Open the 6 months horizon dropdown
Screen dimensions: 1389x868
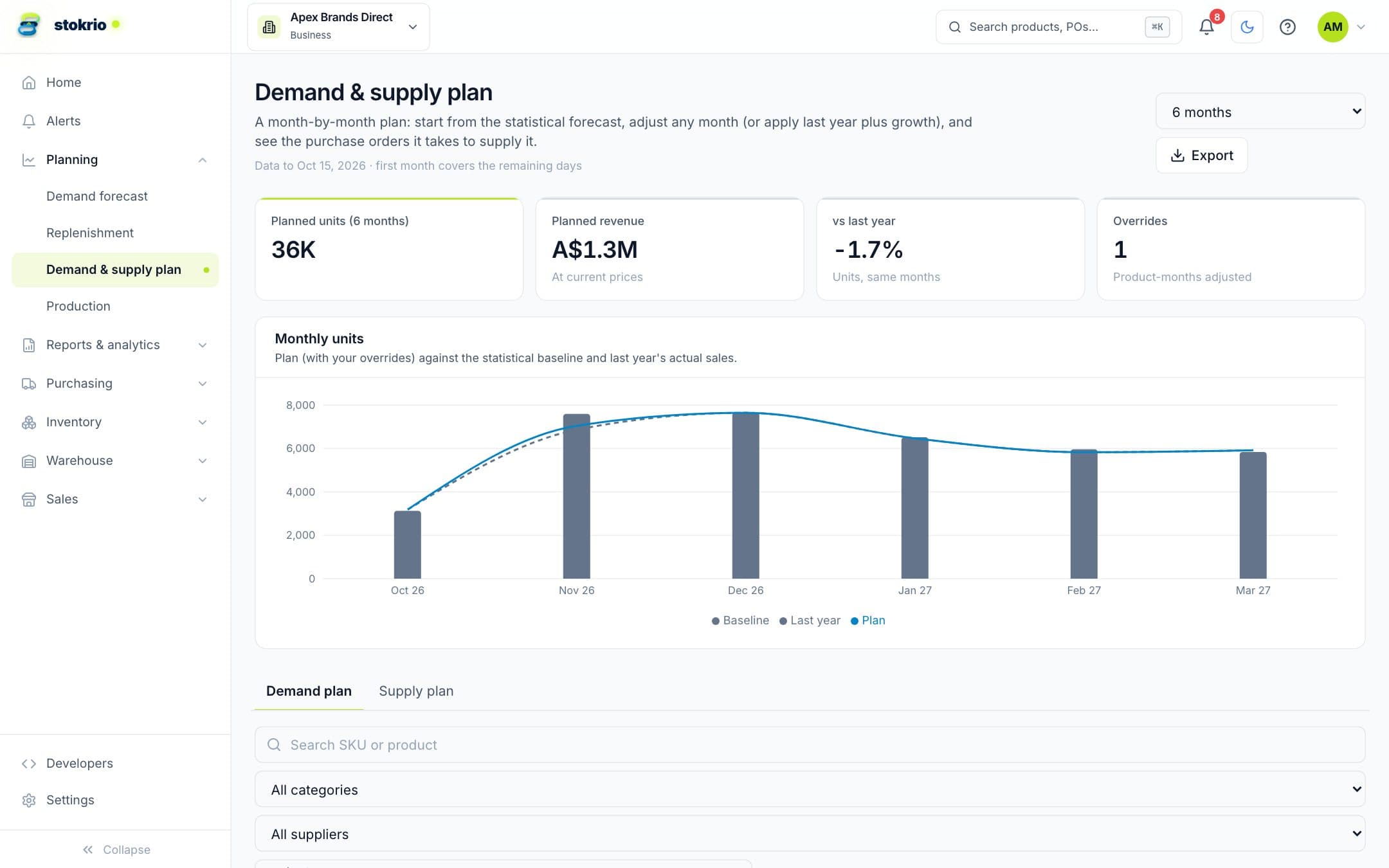(x=1260, y=111)
